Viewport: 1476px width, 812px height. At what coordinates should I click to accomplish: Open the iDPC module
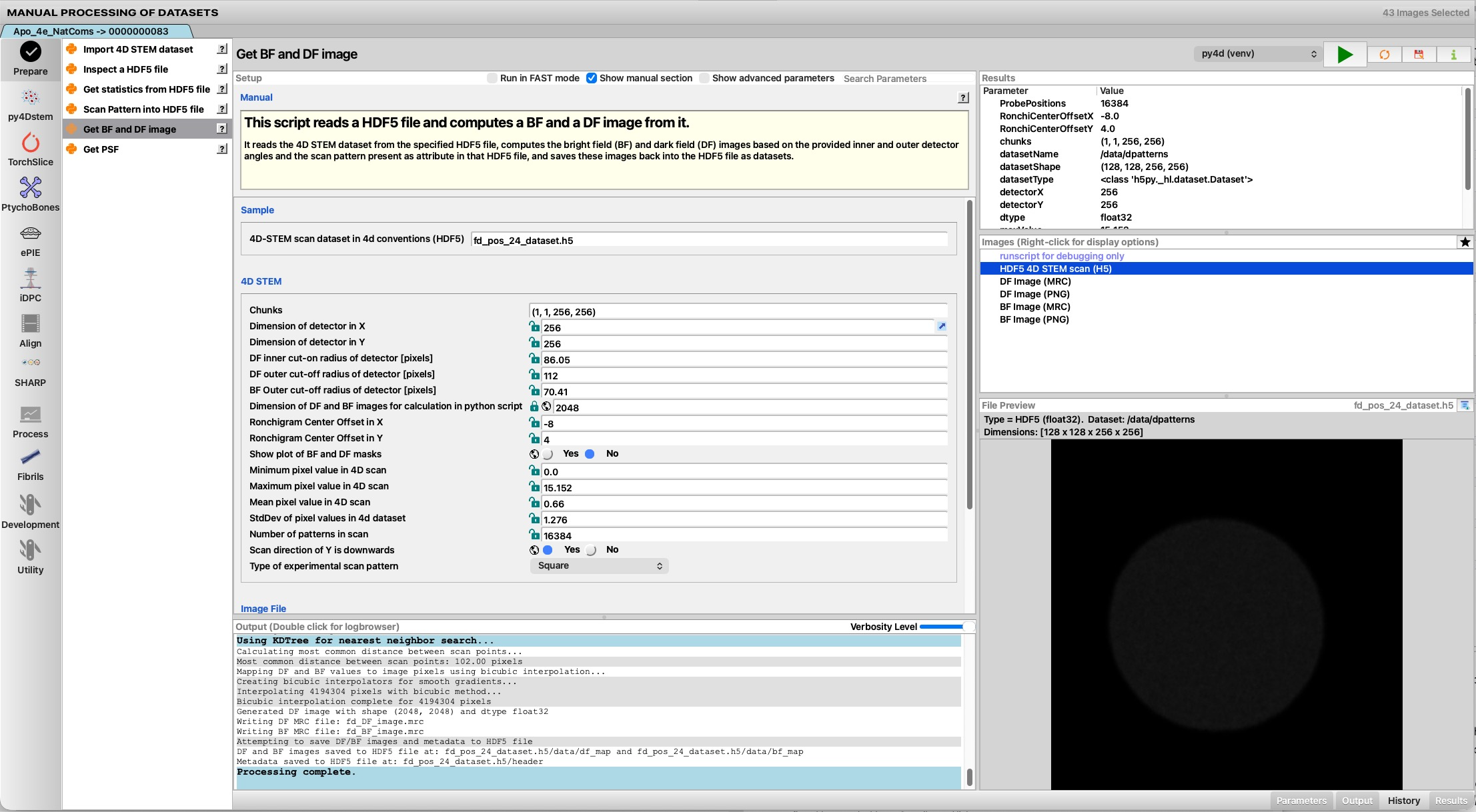pos(31,285)
